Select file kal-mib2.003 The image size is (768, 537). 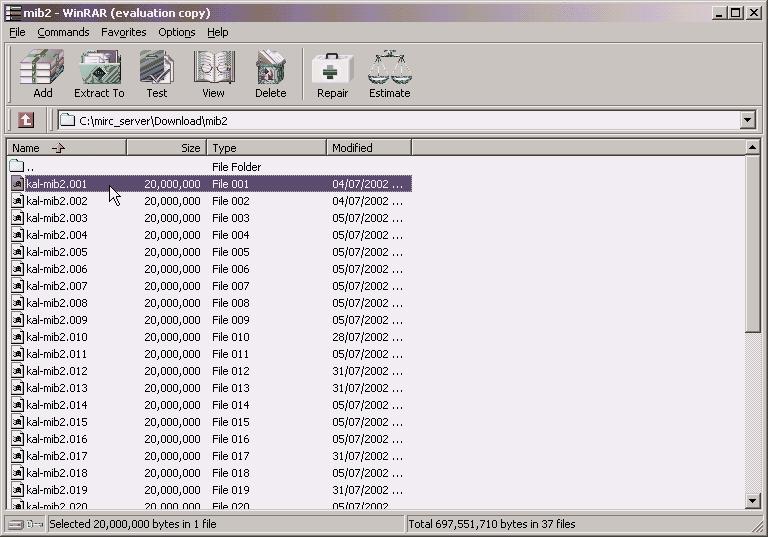(x=57, y=218)
